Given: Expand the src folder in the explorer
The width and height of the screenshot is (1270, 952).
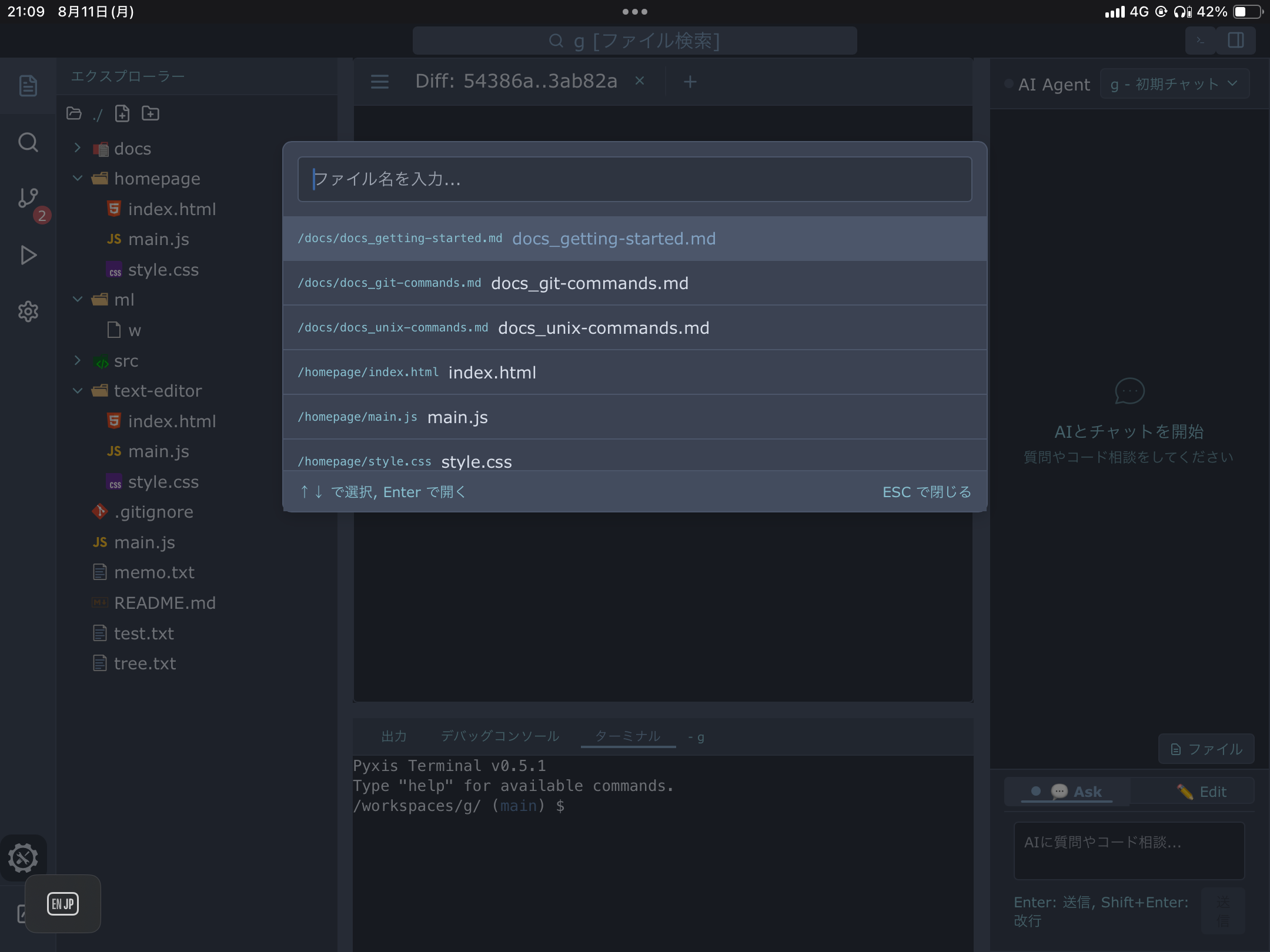Looking at the screenshot, I should coord(78,361).
